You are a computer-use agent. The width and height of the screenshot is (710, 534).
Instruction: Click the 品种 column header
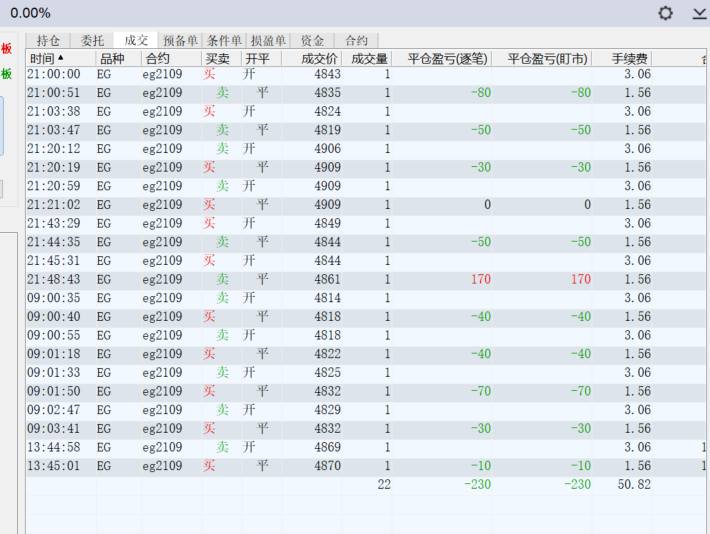pos(118,58)
